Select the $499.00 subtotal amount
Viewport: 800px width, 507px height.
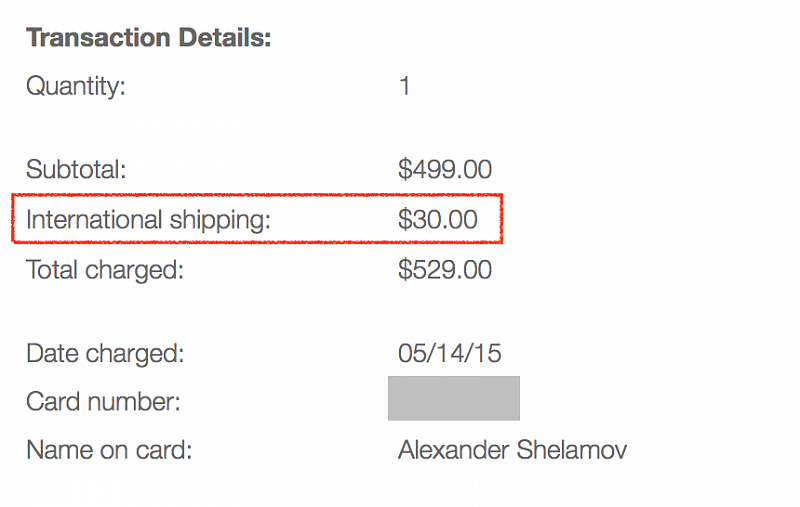pos(444,170)
